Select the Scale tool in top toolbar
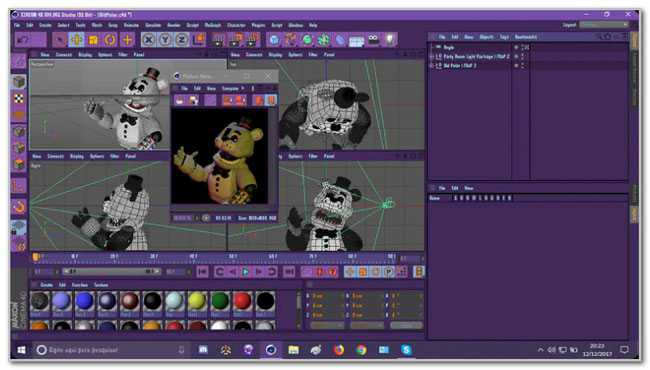 (93, 40)
